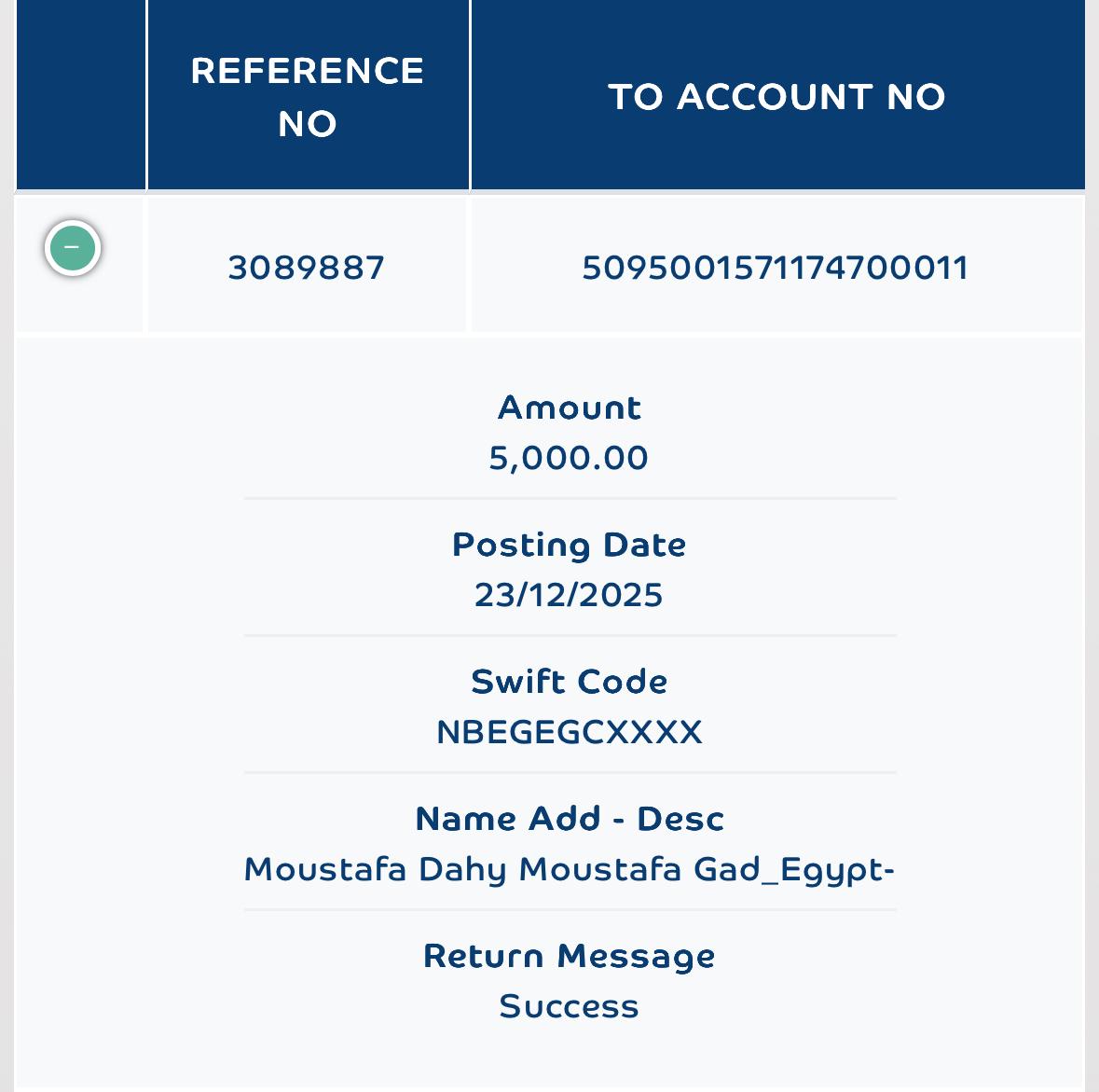Collapse the row with green minus icon
1099x1092 pixels.
pos(72,247)
